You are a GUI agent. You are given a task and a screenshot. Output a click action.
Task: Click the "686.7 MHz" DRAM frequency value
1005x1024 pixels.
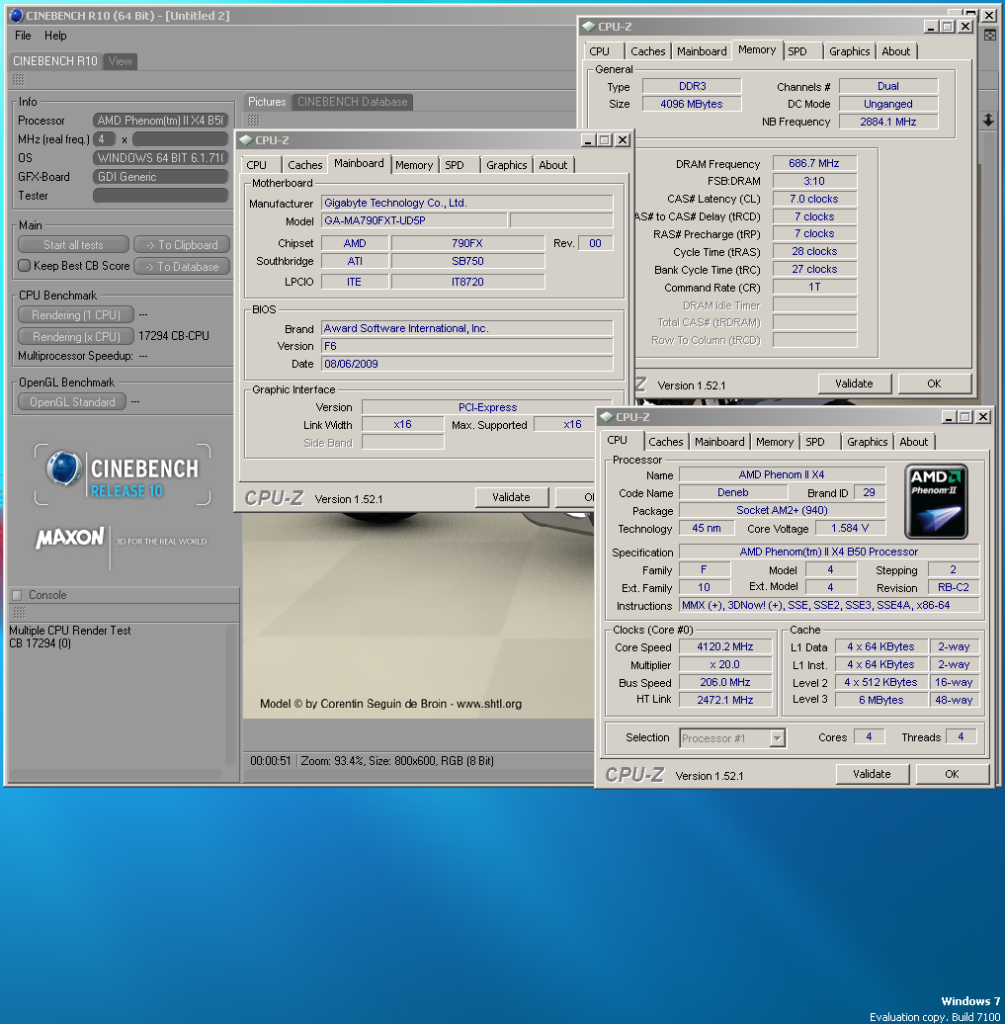[x=814, y=163]
